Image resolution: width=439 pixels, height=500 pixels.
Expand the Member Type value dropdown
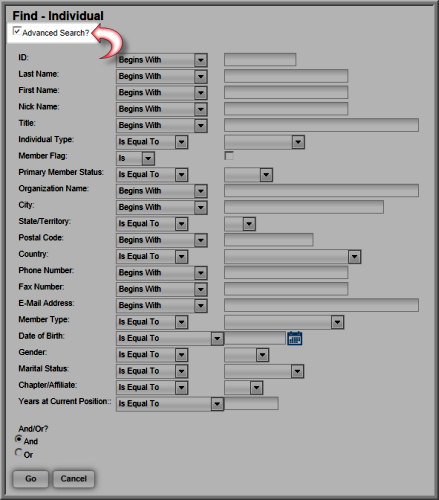(284, 322)
